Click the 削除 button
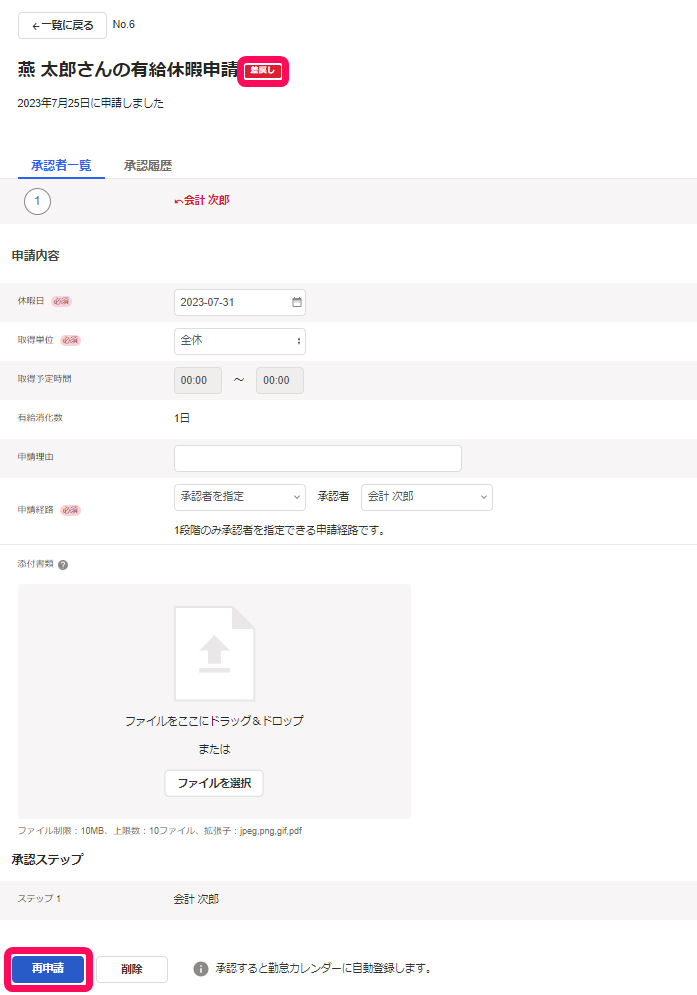Image resolution: width=697 pixels, height=995 pixels. coord(132,969)
